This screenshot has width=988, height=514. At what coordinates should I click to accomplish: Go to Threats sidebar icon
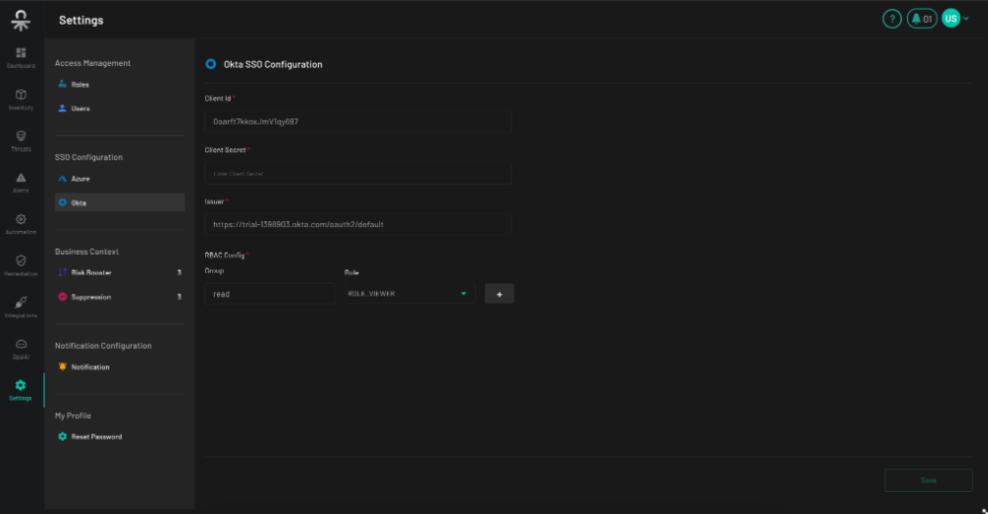click(x=21, y=136)
